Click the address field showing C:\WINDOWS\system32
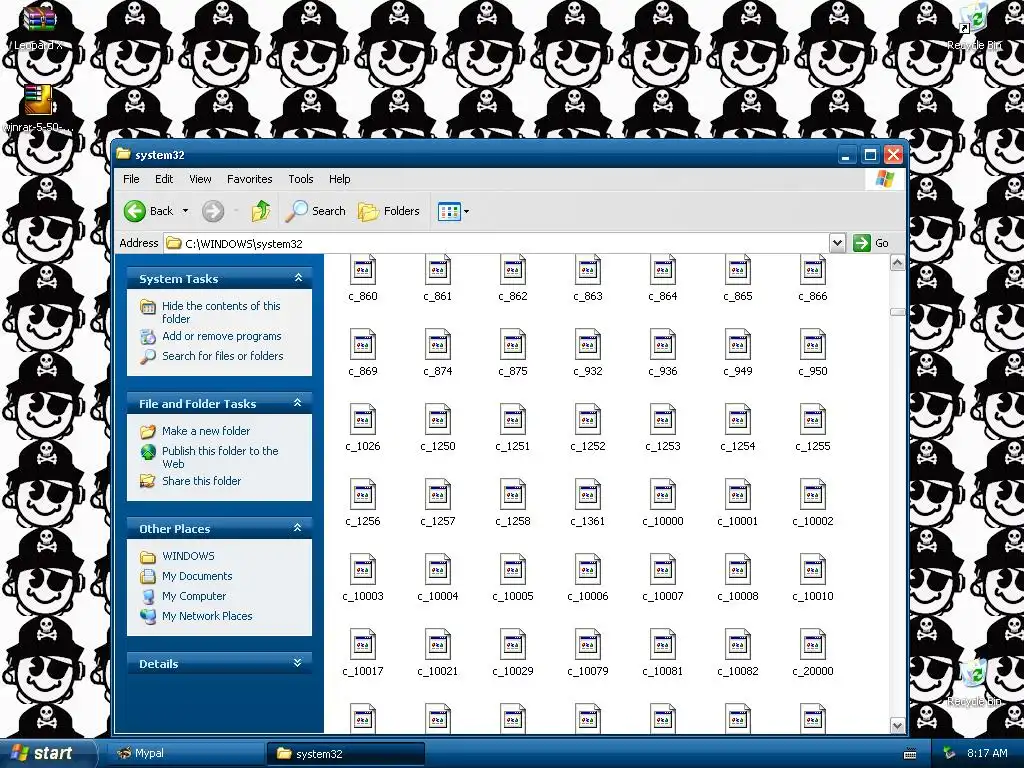Screen dimensions: 1024x768 496,243
